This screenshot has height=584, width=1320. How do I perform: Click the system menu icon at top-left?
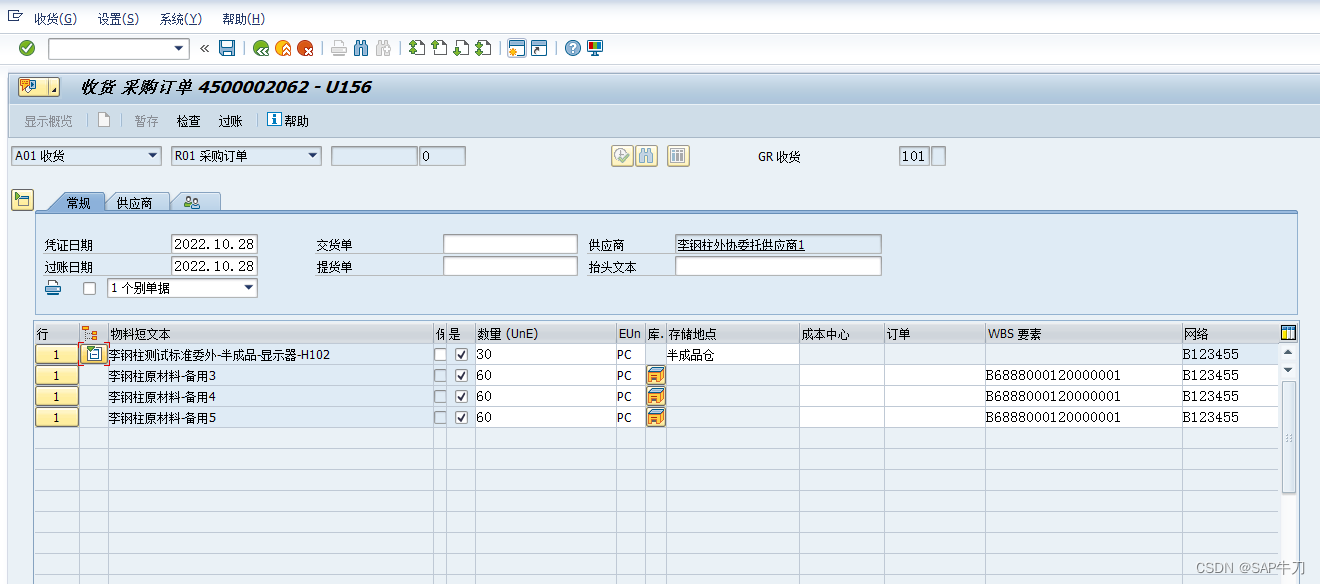tap(15, 17)
